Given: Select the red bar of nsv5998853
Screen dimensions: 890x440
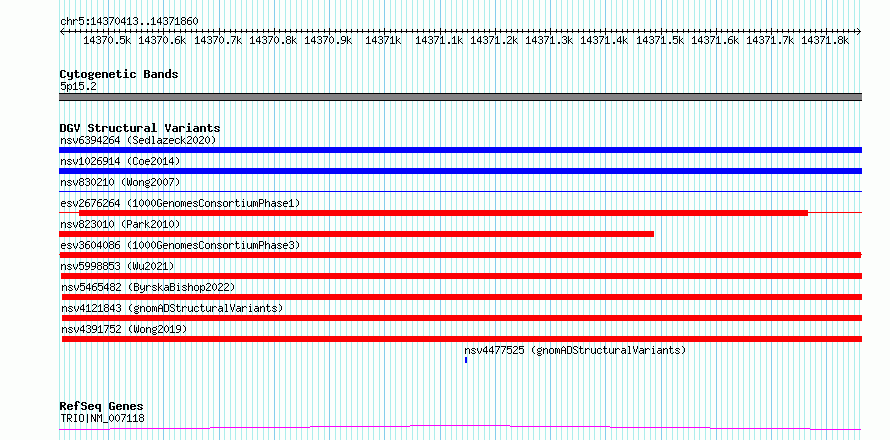Looking at the screenshot, I should [x=460, y=276].
